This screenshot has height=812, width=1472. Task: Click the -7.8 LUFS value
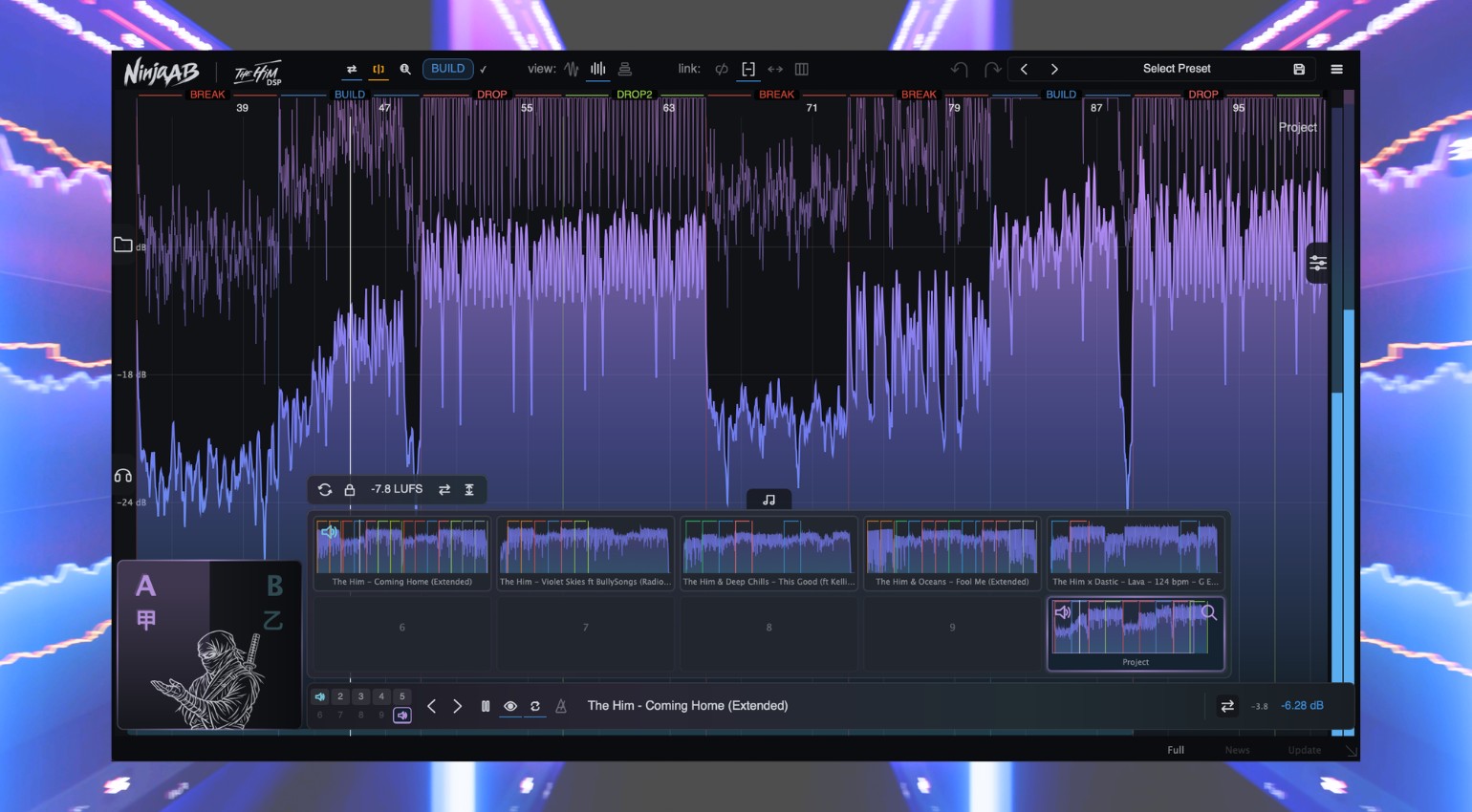pos(397,489)
